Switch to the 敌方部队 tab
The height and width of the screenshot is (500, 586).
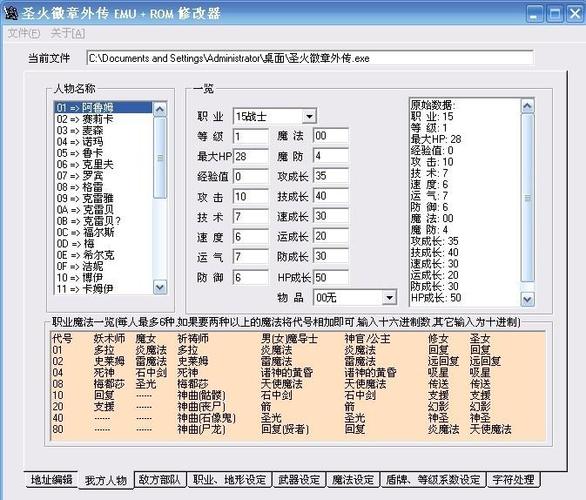[160, 480]
